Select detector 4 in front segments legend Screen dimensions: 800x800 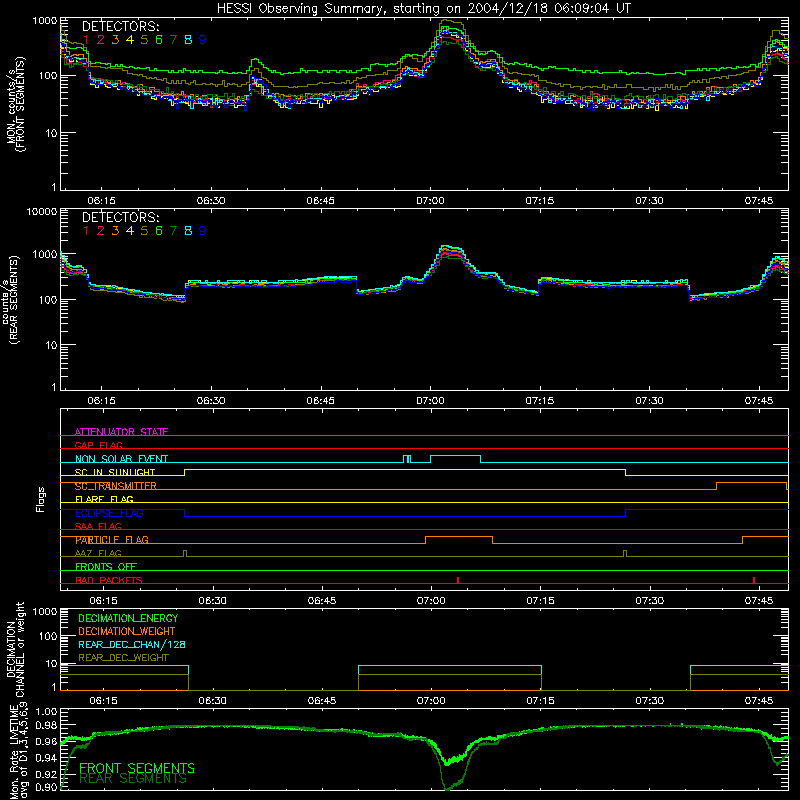tap(130, 40)
